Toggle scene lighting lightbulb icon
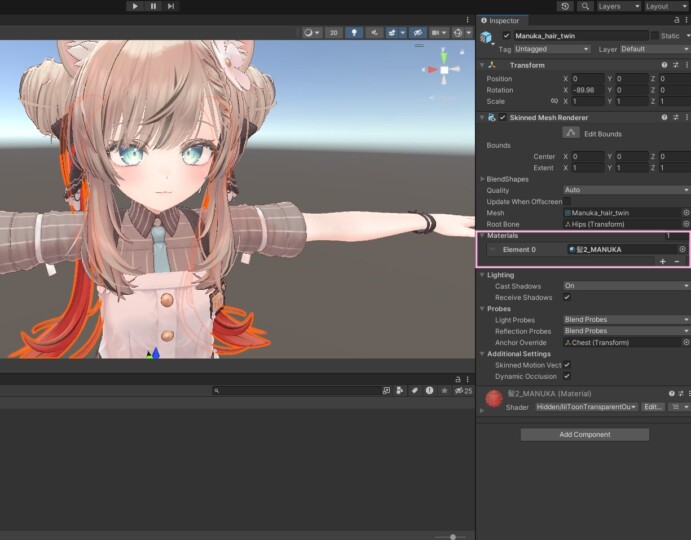Image resolution: width=691 pixels, height=540 pixels. pyautogui.click(x=354, y=33)
